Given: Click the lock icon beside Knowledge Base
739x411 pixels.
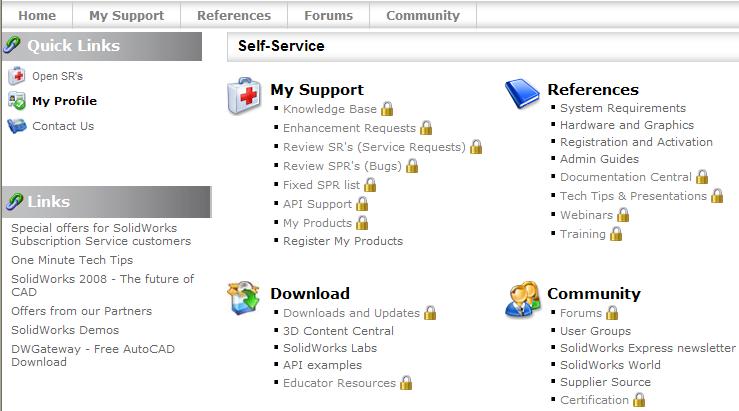Looking at the screenshot, I should coord(387,109).
